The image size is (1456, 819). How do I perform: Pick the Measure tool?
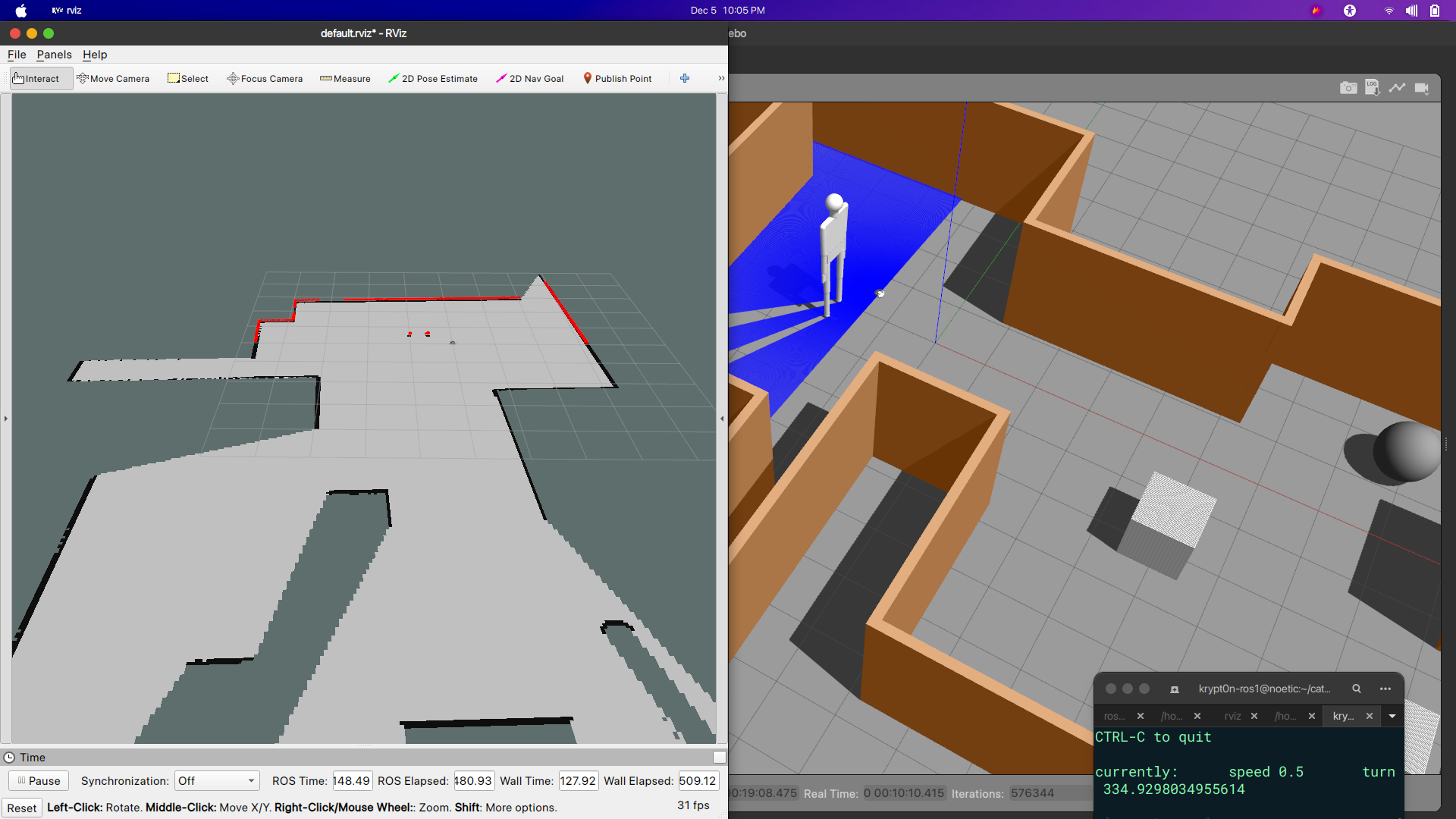pyautogui.click(x=345, y=79)
